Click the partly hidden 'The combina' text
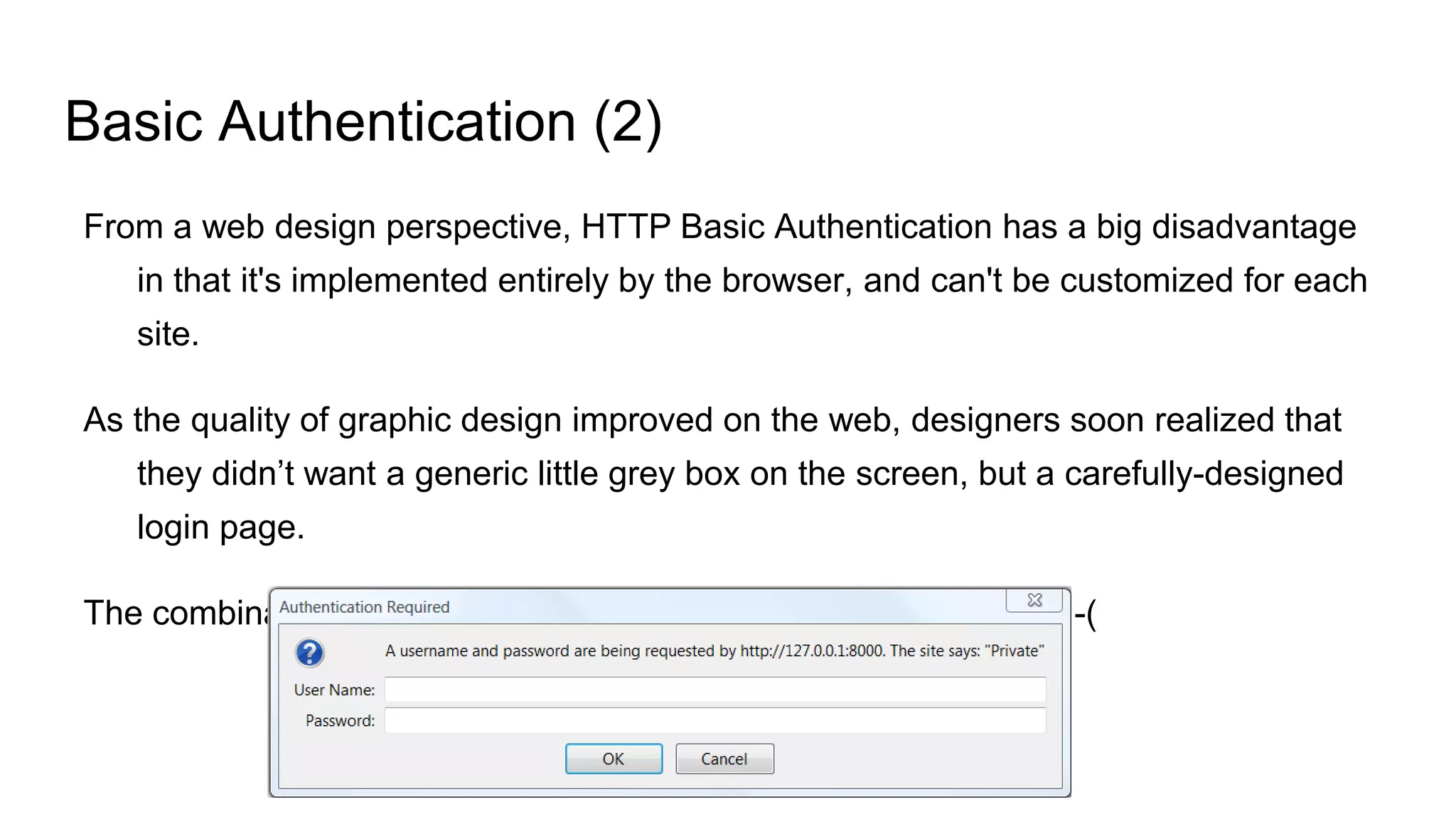 [x=176, y=613]
